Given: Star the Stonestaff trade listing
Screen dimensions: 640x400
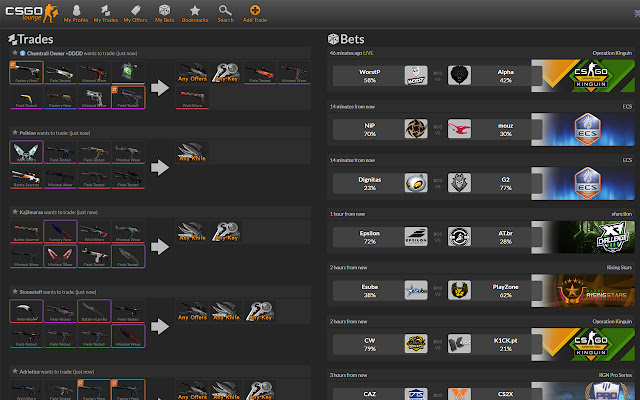Looking at the screenshot, I should coord(14,292).
